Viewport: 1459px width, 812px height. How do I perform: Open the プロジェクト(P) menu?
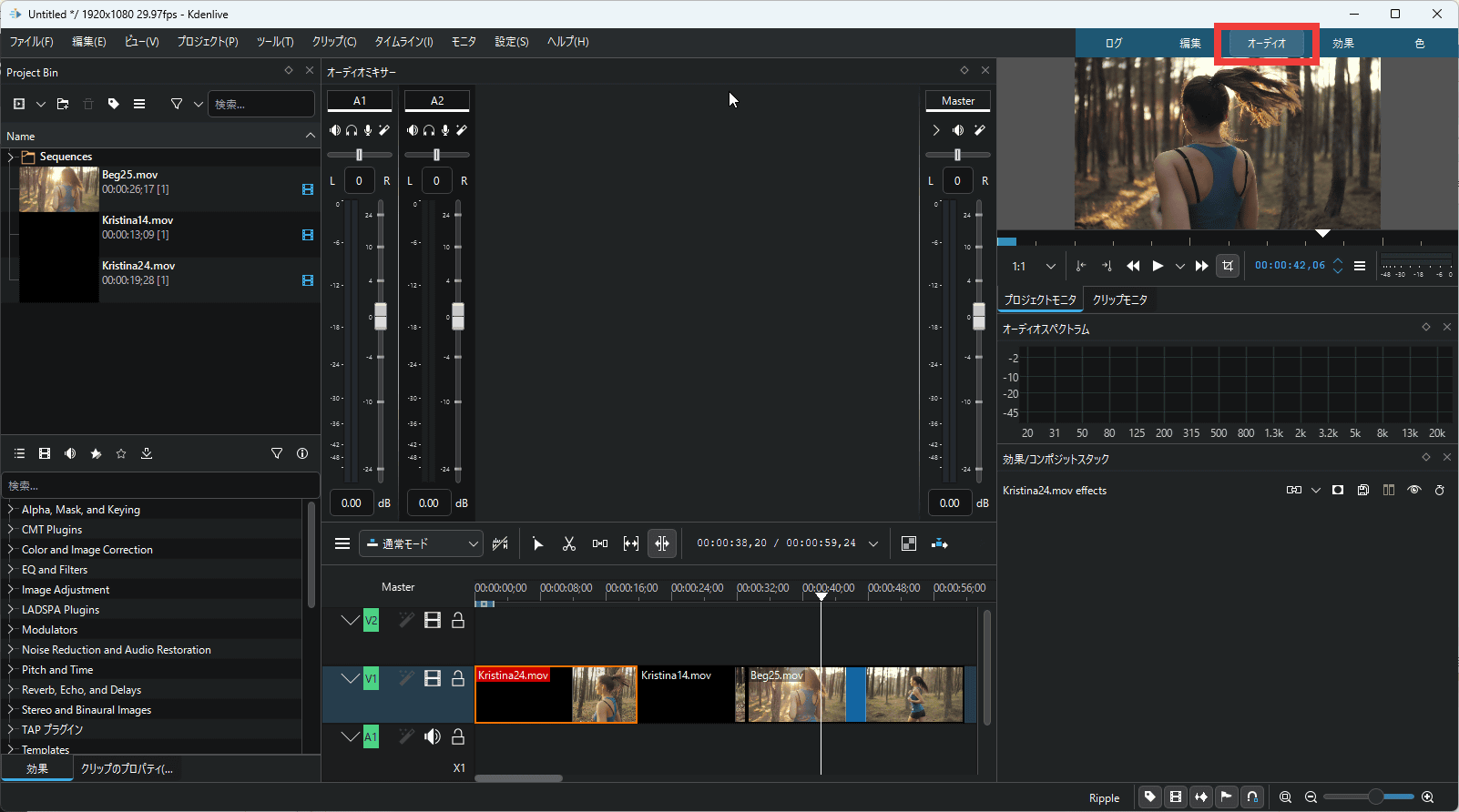(x=207, y=42)
